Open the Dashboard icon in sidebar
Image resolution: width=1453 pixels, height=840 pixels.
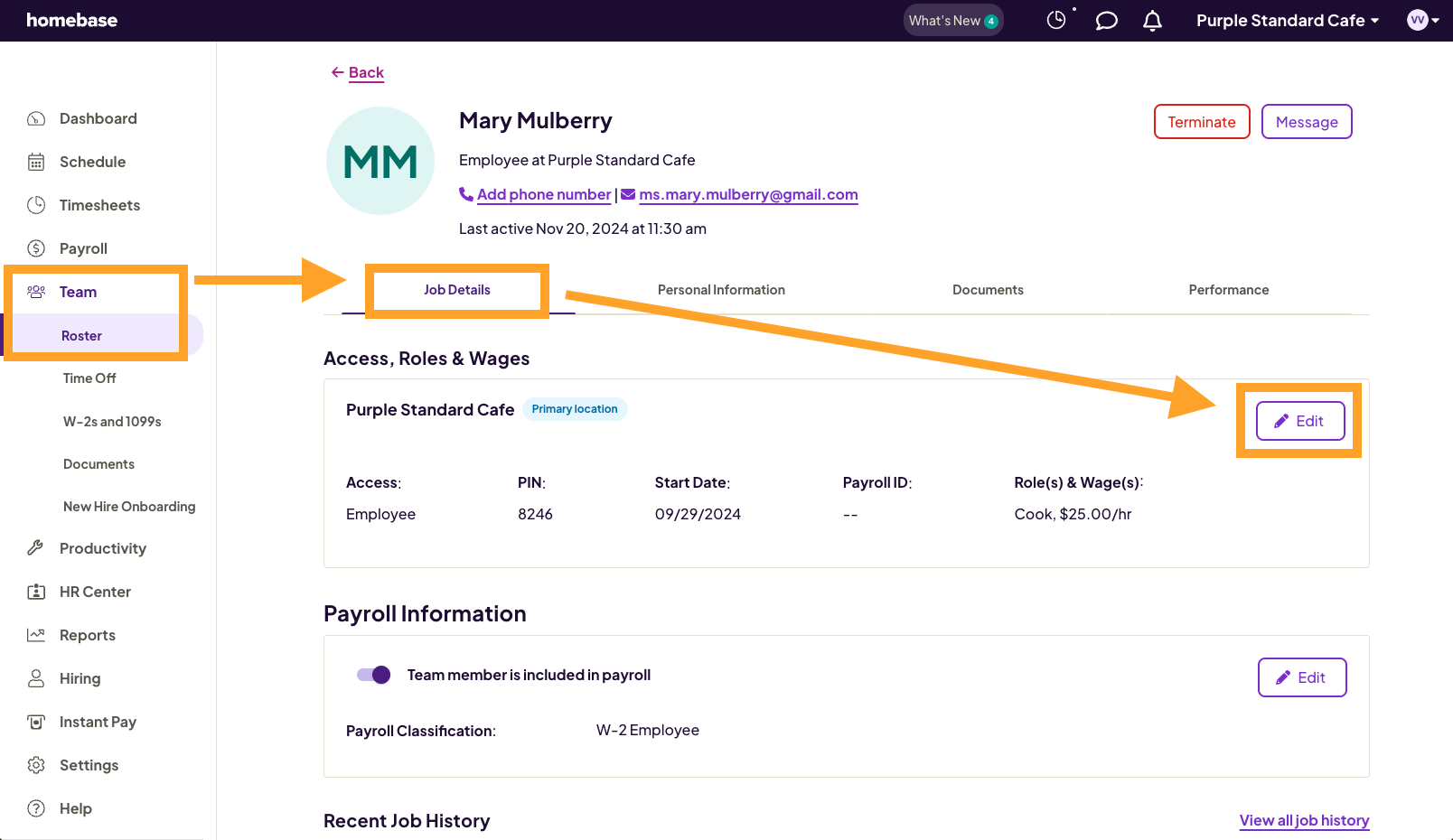click(36, 118)
